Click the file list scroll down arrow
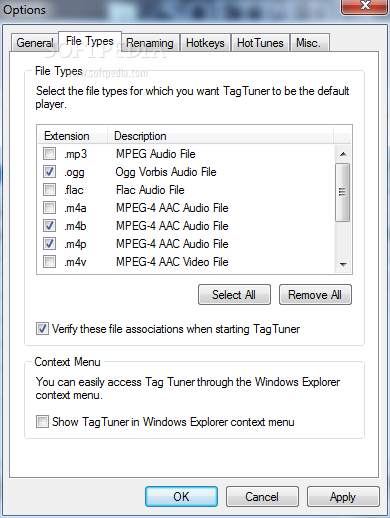Screen dimensions: 390x518 (x=343, y=264)
